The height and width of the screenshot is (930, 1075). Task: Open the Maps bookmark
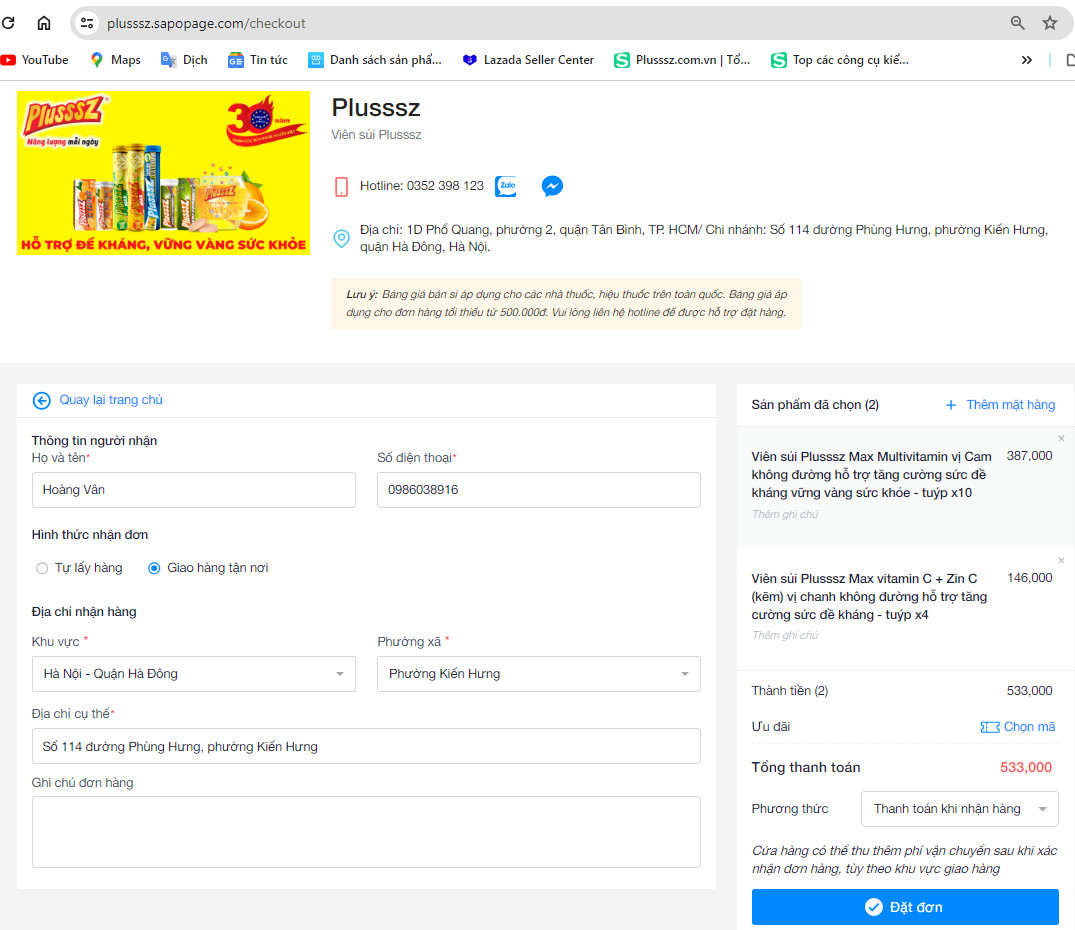click(x=115, y=60)
